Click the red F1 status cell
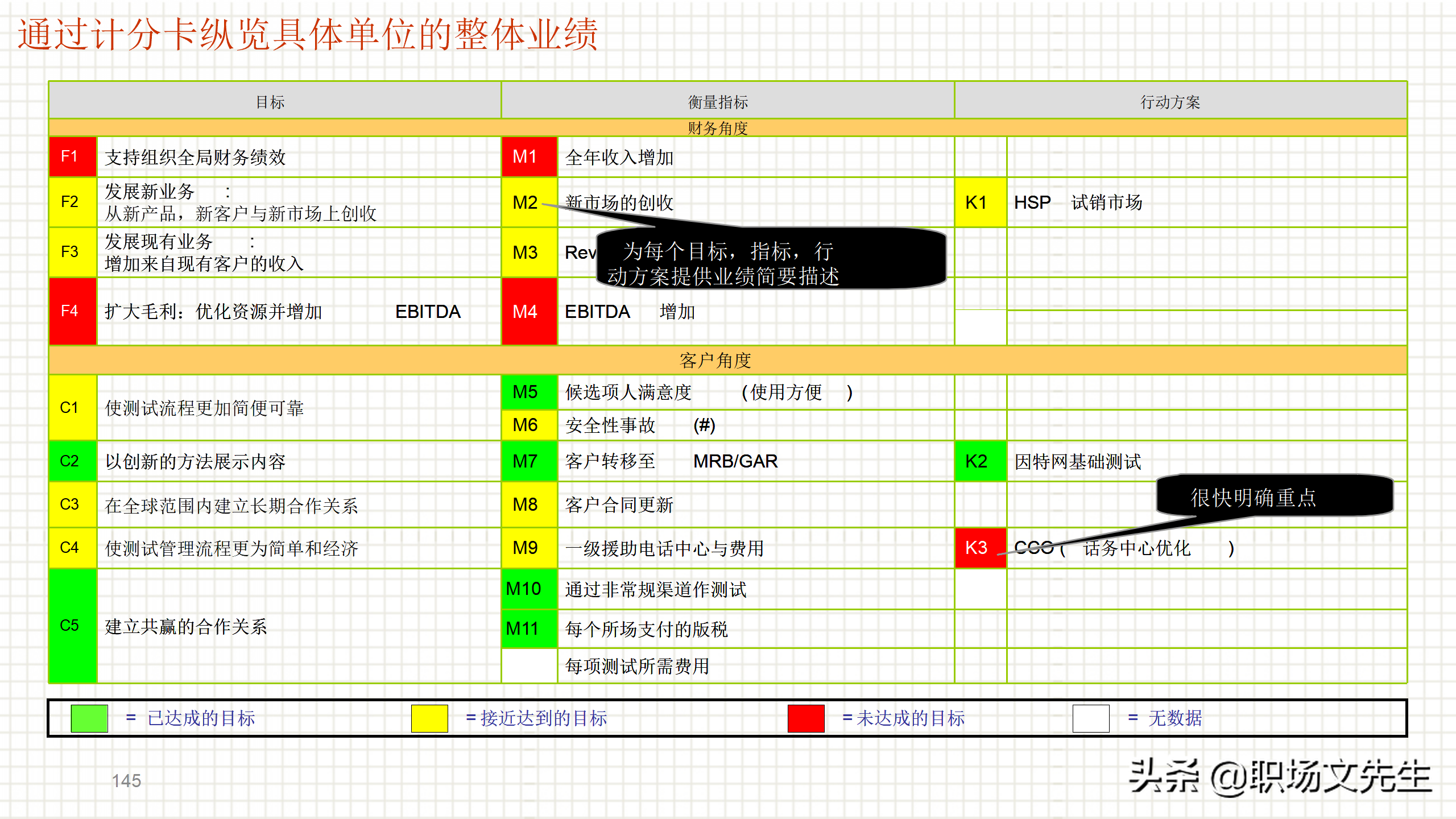This screenshot has width=1456, height=819. [x=72, y=156]
